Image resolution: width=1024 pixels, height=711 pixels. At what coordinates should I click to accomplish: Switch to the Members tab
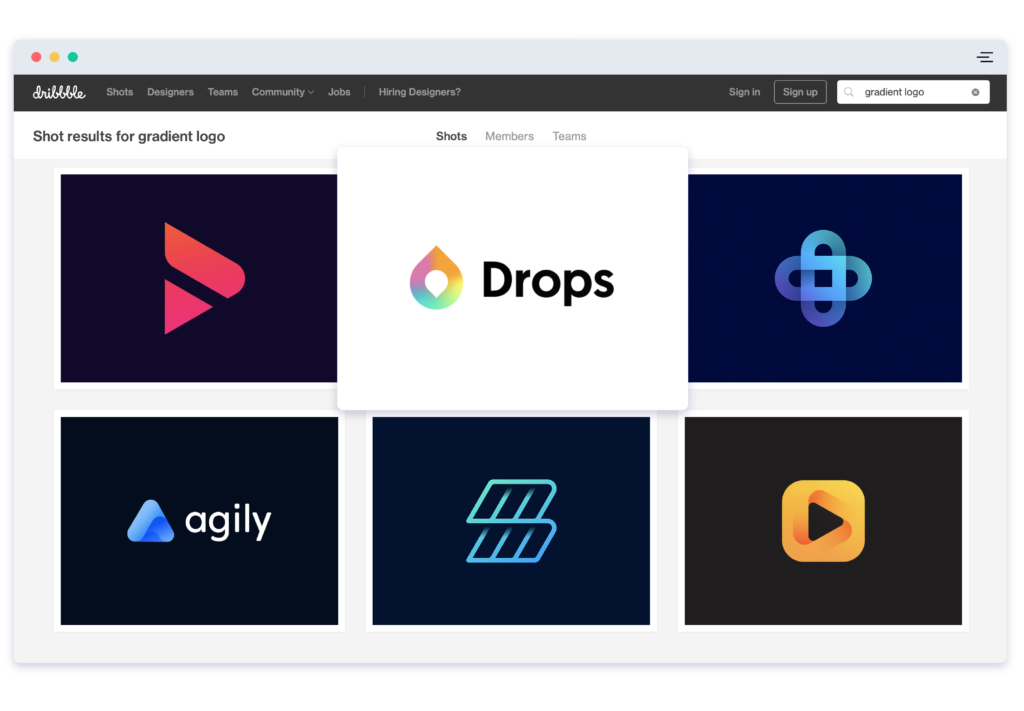tap(509, 136)
